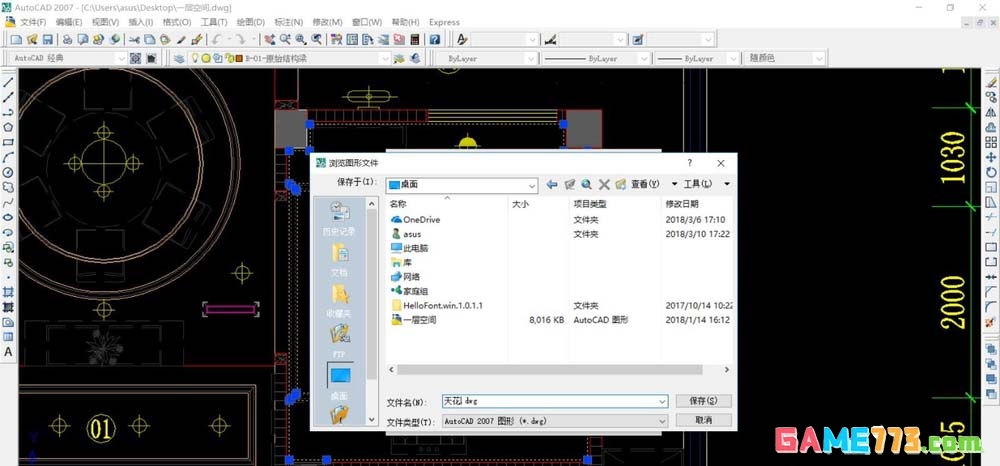Toggle the layer on/off lightbulb icon
1000x466 pixels.
pos(196,58)
